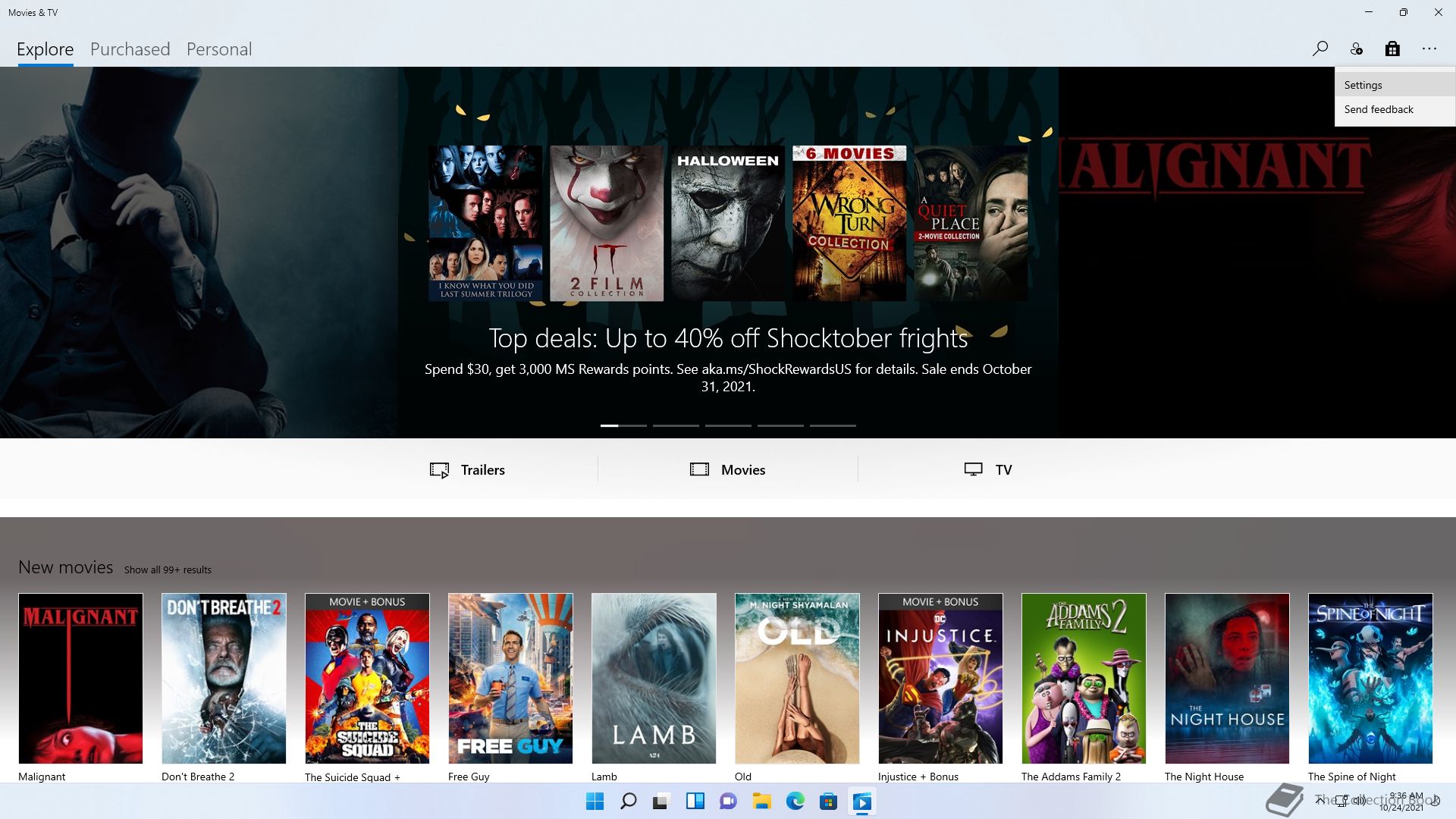The image size is (1456, 819).
Task: Click A Quiet Place collection poster
Action: pos(971,223)
